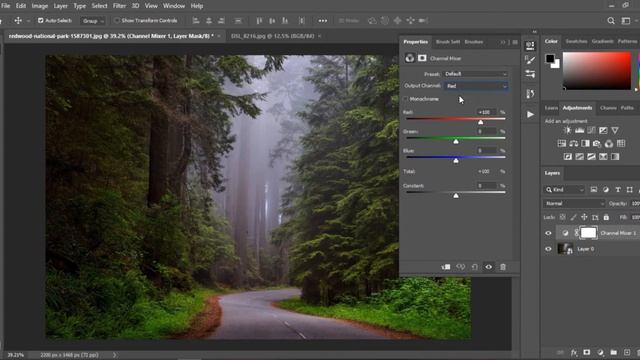Open the workspace switcher icon
This screenshot has height=360, width=640.
pyautogui.click(x=626, y=20)
